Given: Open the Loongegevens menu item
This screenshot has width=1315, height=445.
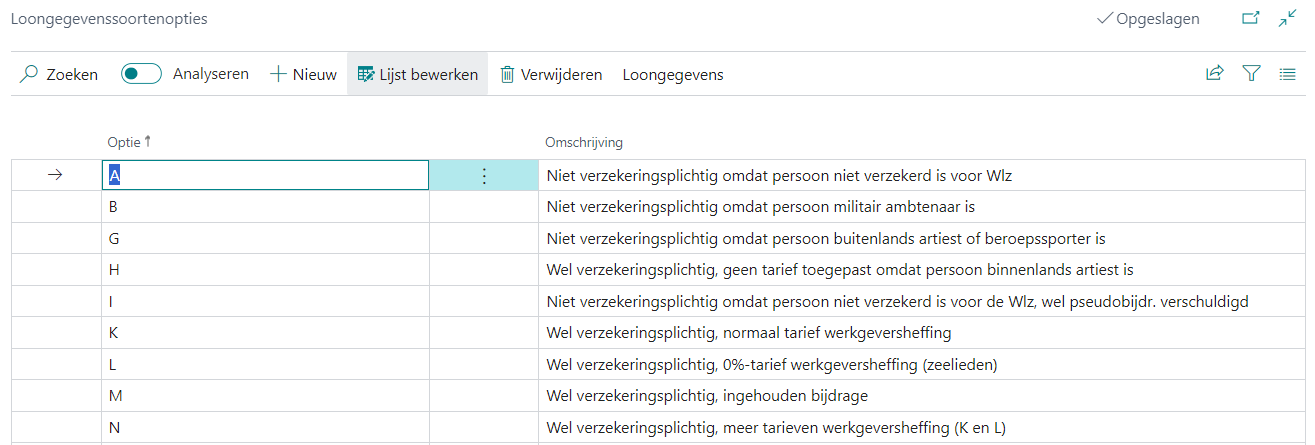Looking at the screenshot, I should (672, 74).
